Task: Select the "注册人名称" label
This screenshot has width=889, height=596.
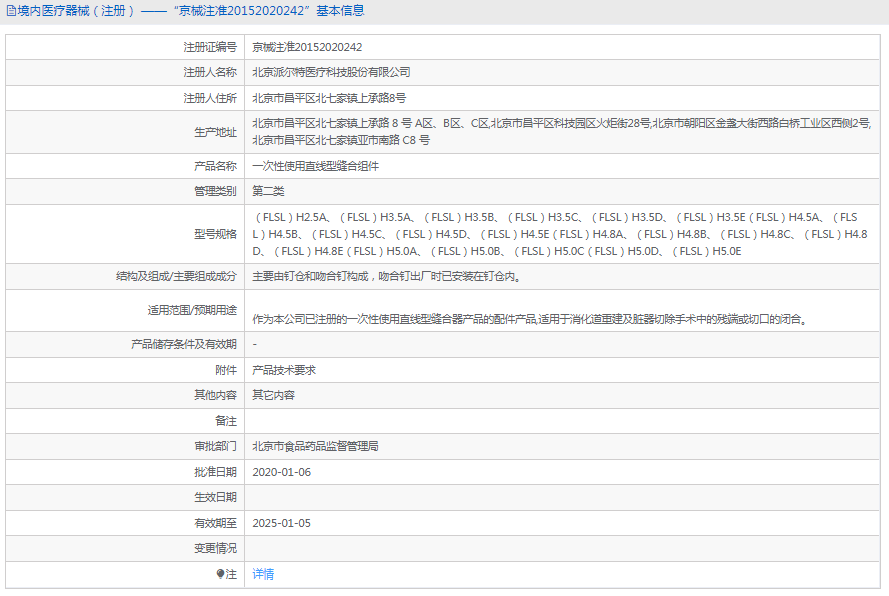Action: [210, 72]
